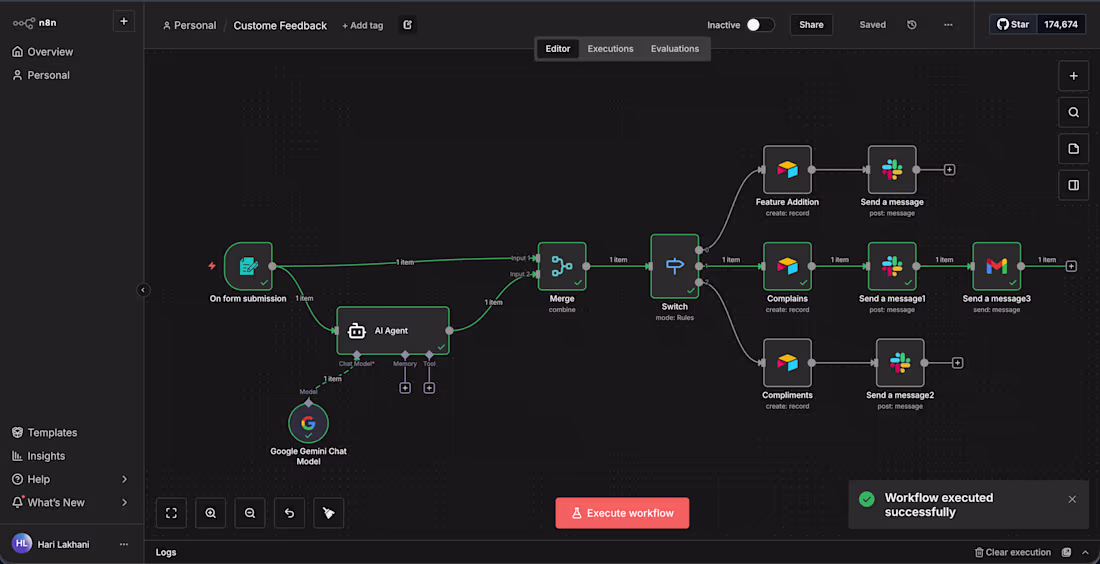1100x564 pixels.
Task: Edit the Custome Feedback workflow name
Action: pos(280,25)
